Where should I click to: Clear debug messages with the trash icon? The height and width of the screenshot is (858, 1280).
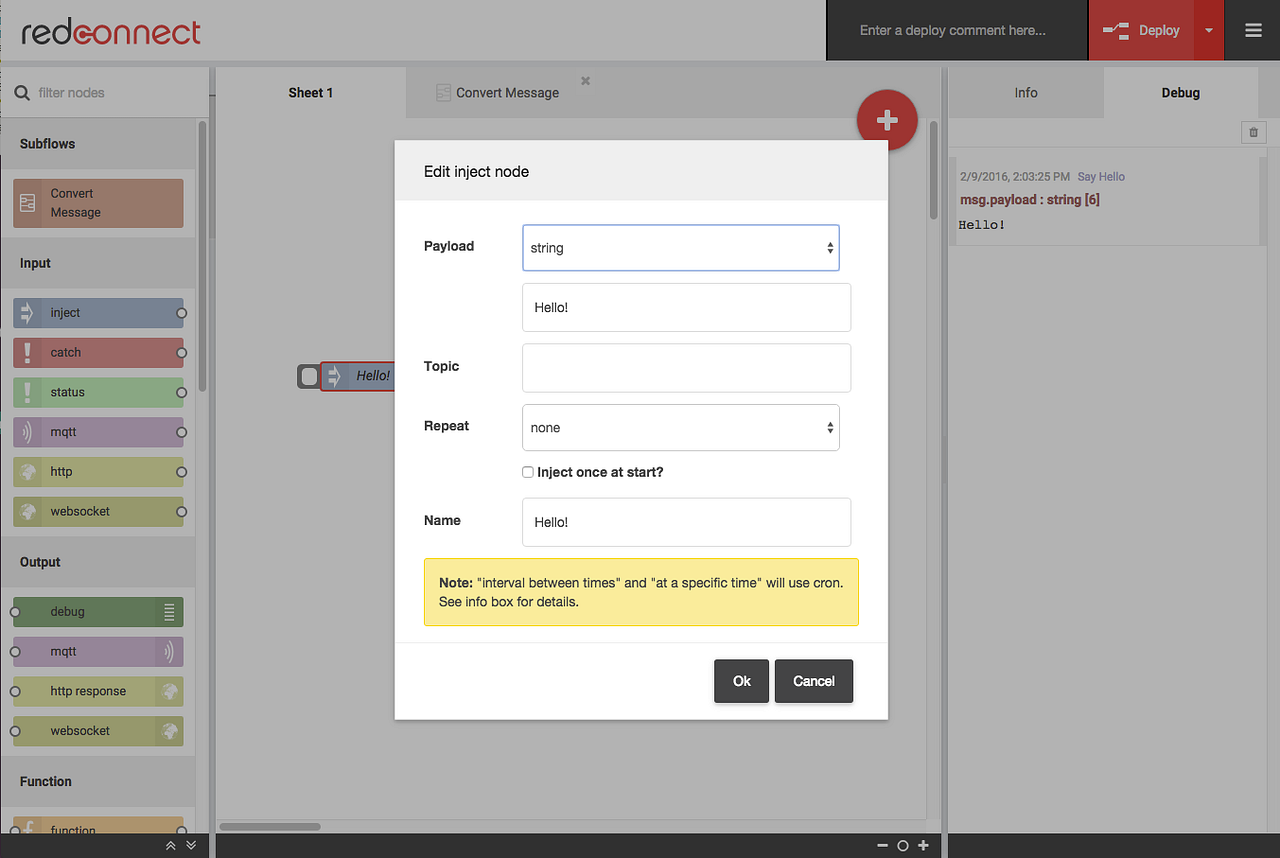(x=1253, y=131)
